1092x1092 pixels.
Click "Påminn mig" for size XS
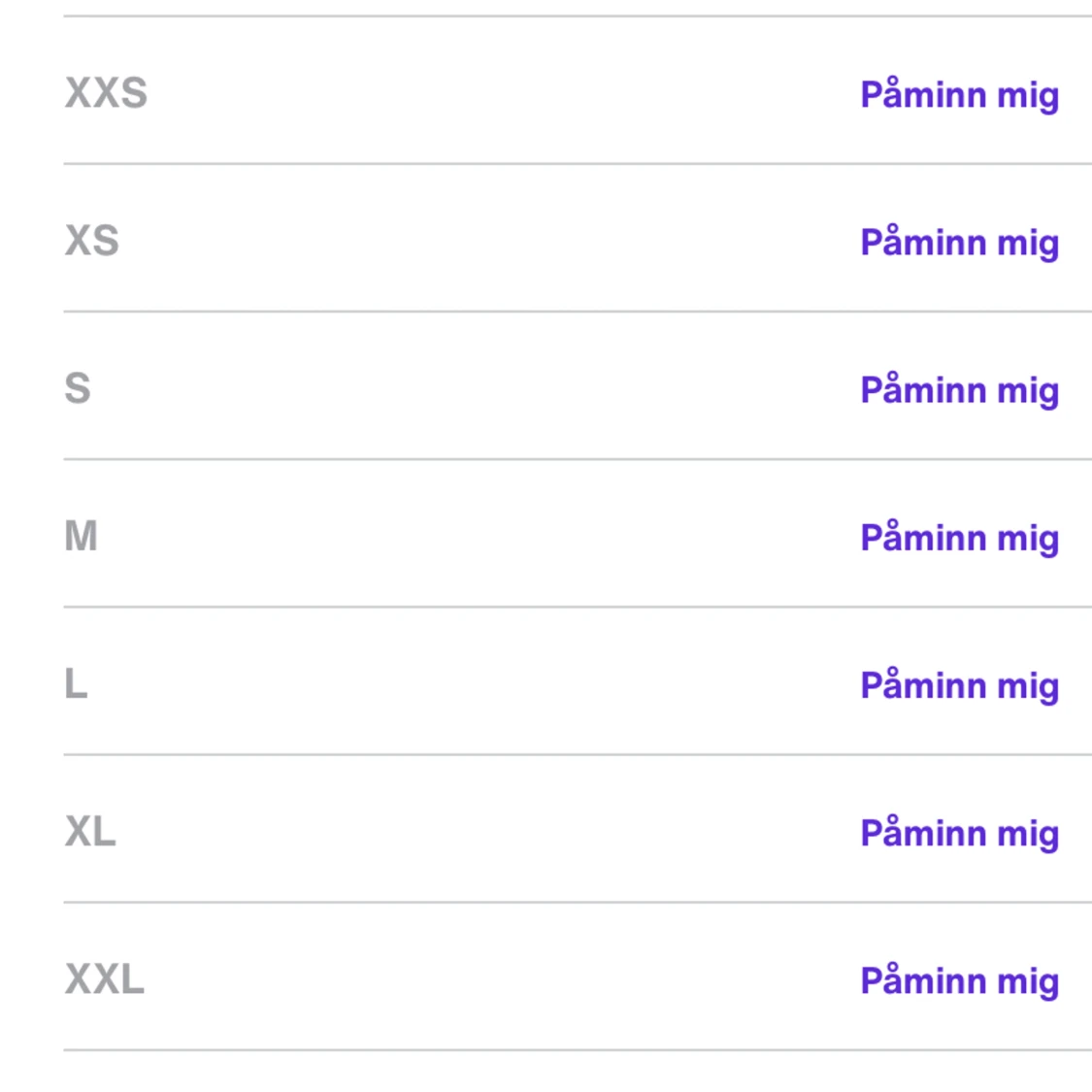pyautogui.click(x=959, y=242)
